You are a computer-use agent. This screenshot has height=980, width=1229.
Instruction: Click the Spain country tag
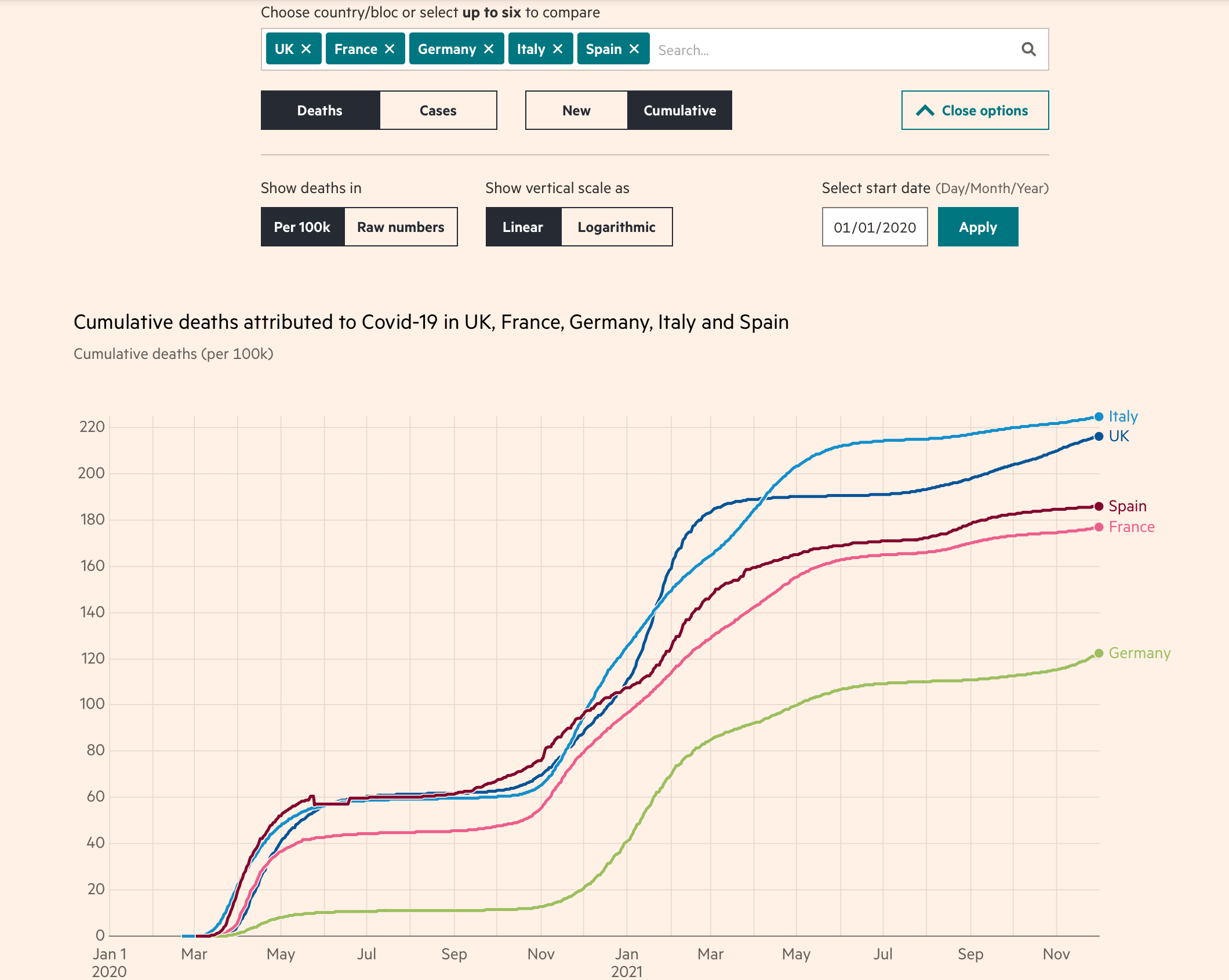(x=613, y=49)
